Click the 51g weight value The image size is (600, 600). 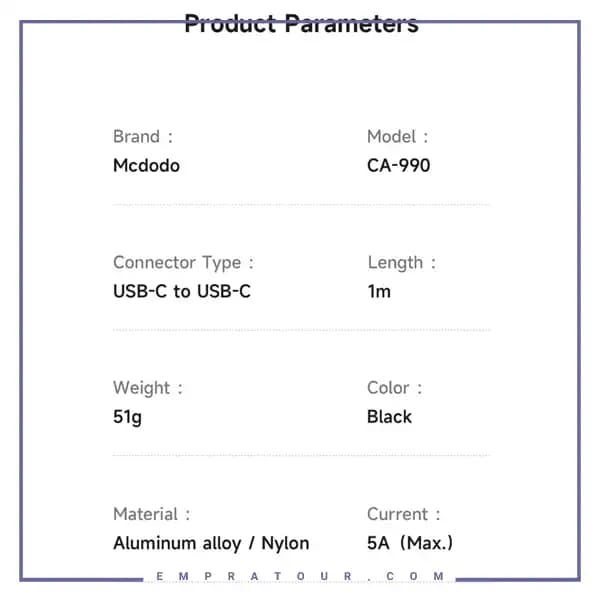tap(127, 417)
